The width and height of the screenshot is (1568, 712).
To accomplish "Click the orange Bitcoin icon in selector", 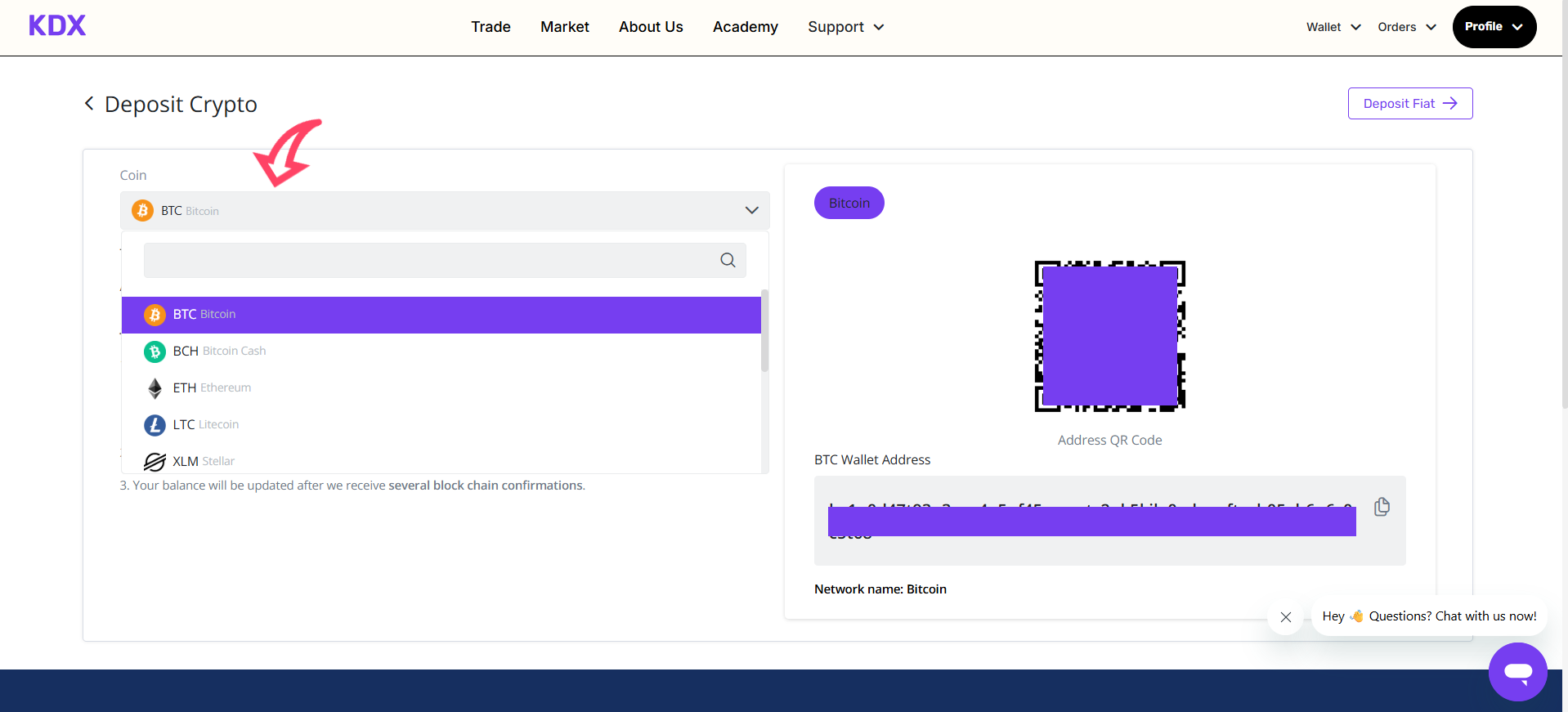I will pos(142,210).
